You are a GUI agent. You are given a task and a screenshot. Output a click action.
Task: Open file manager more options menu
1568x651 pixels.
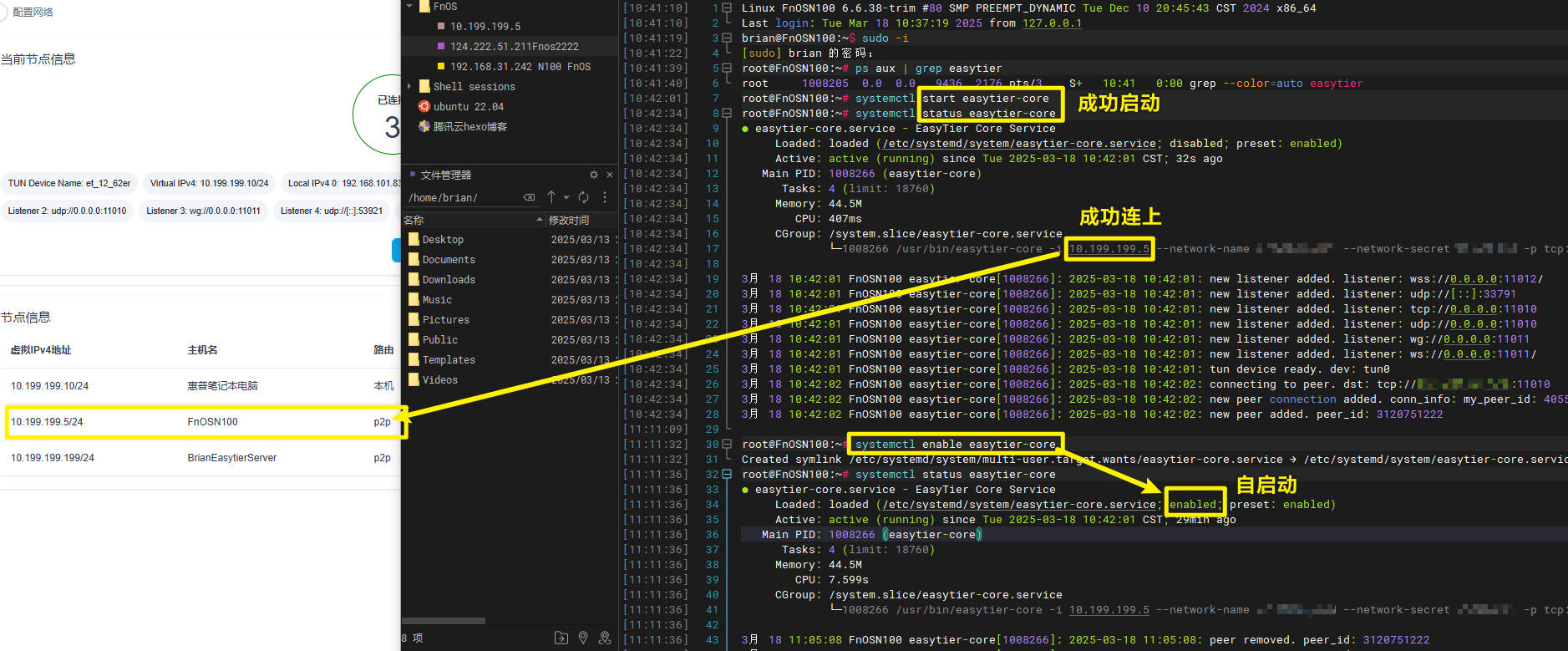coord(605,197)
